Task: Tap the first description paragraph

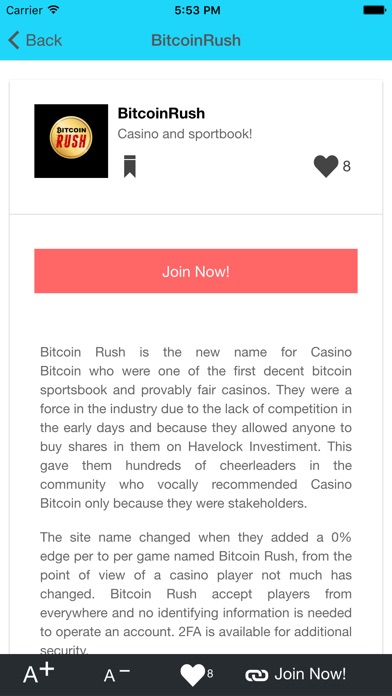Action: click(x=196, y=428)
